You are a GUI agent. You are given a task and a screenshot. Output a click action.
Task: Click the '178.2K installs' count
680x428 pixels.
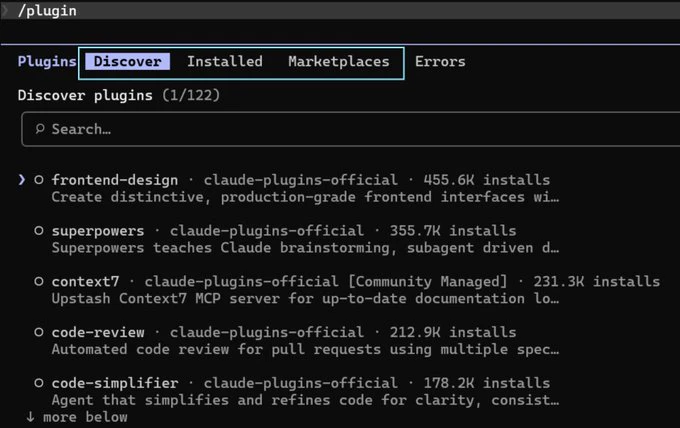pyautogui.click(x=487, y=383)
